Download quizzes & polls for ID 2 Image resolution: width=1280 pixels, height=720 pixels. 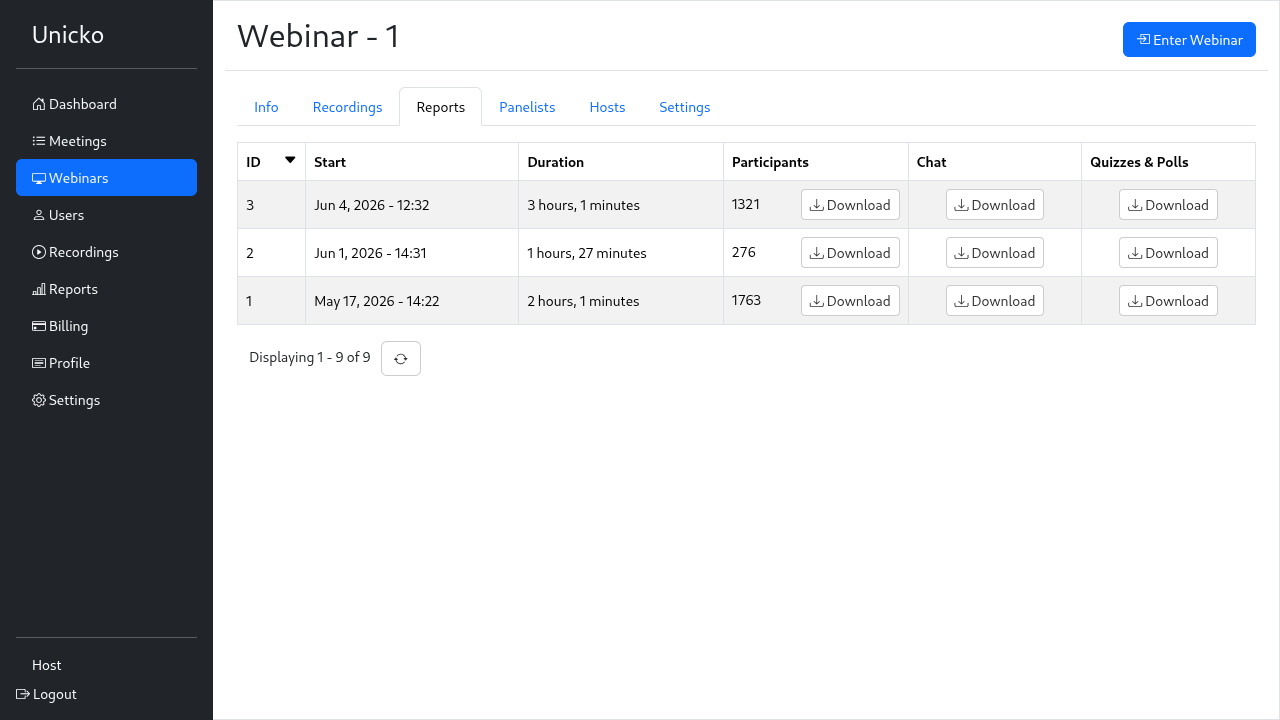tap(1168, 253)
